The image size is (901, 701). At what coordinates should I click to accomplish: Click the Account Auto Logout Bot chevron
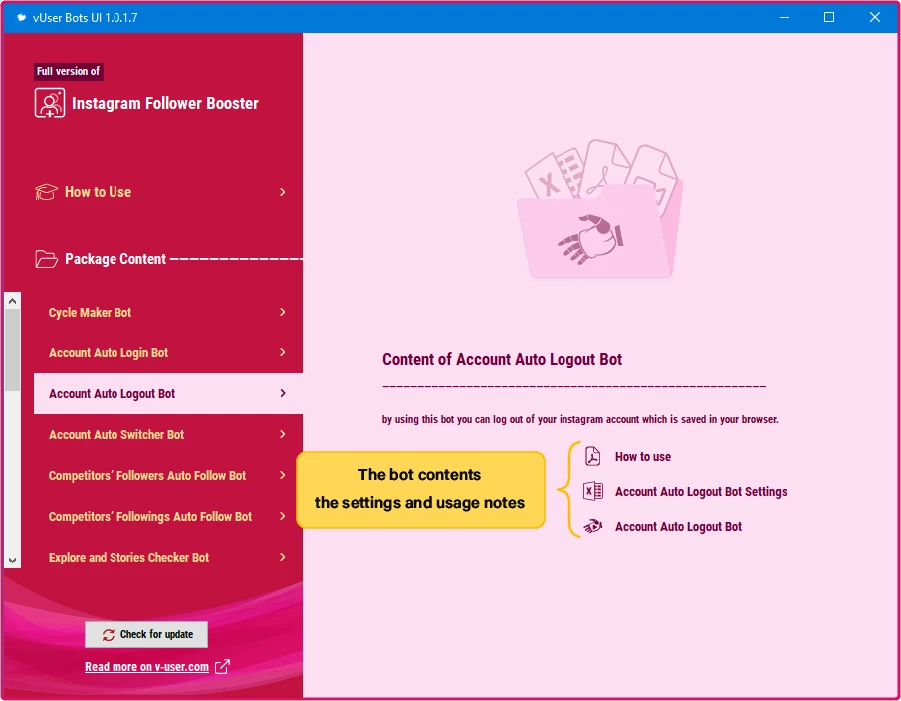282,393
